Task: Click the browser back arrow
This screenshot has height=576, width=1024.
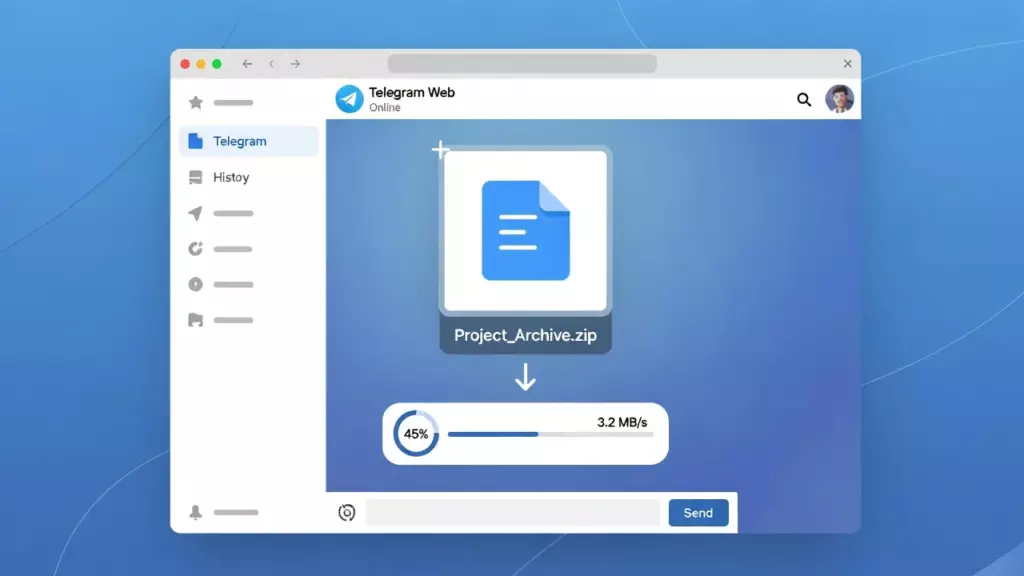Action: point(247,64)
